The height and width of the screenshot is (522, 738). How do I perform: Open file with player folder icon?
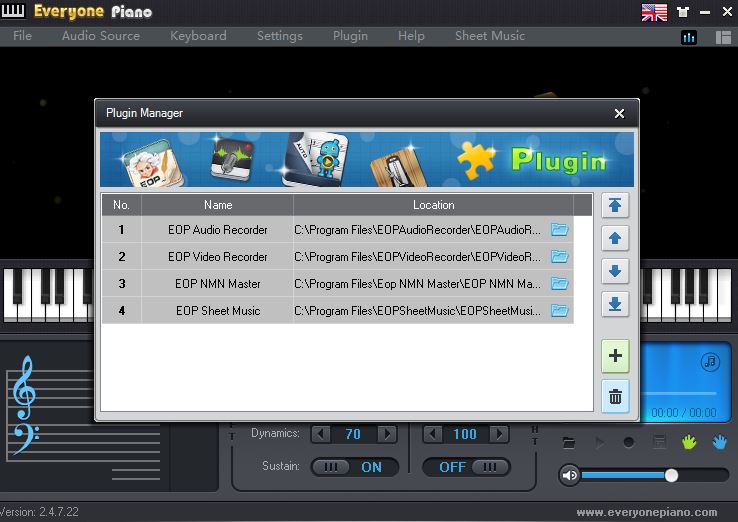pos(569,442)
